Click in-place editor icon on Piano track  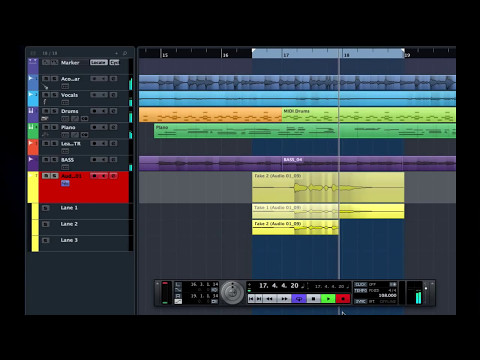(75, 135)
